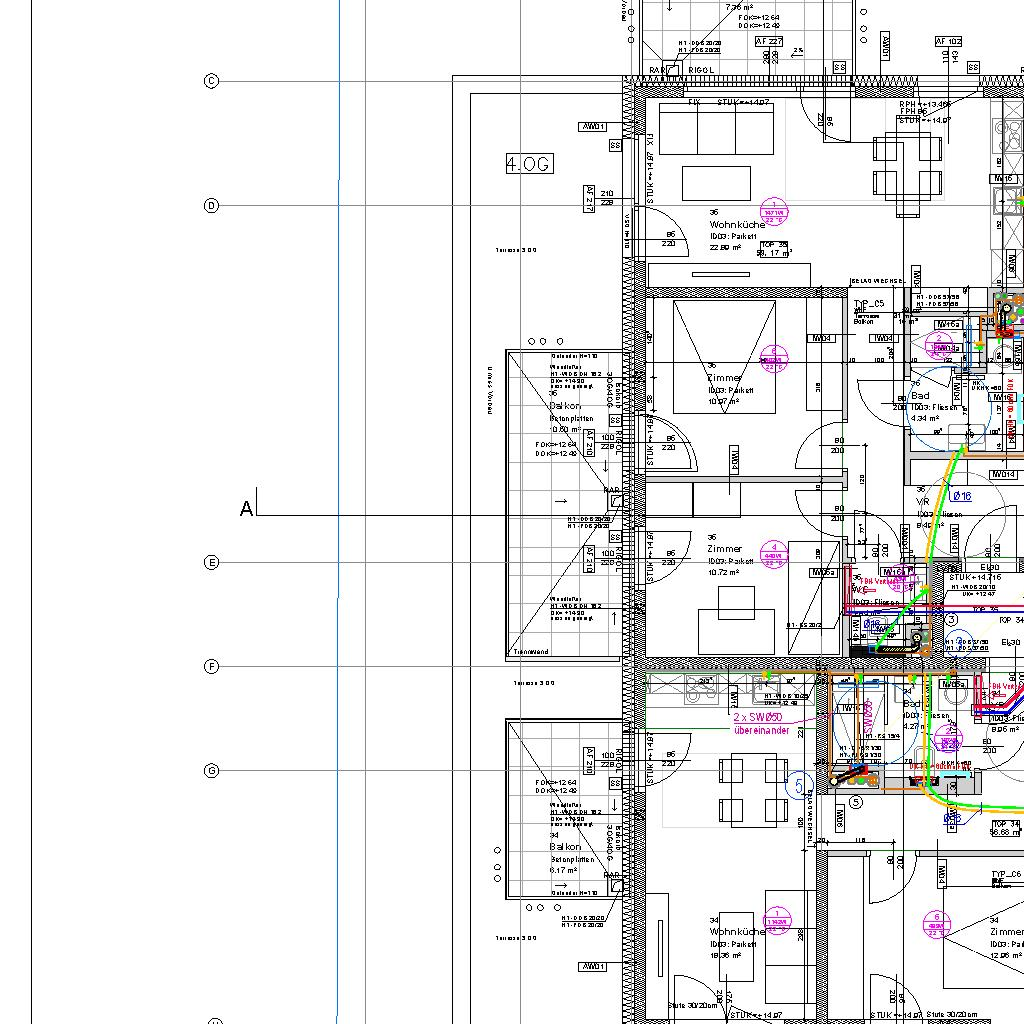1024x1024 pixels.
Task: Click the "4.OG" floor label box
Action: pos(530,163)
